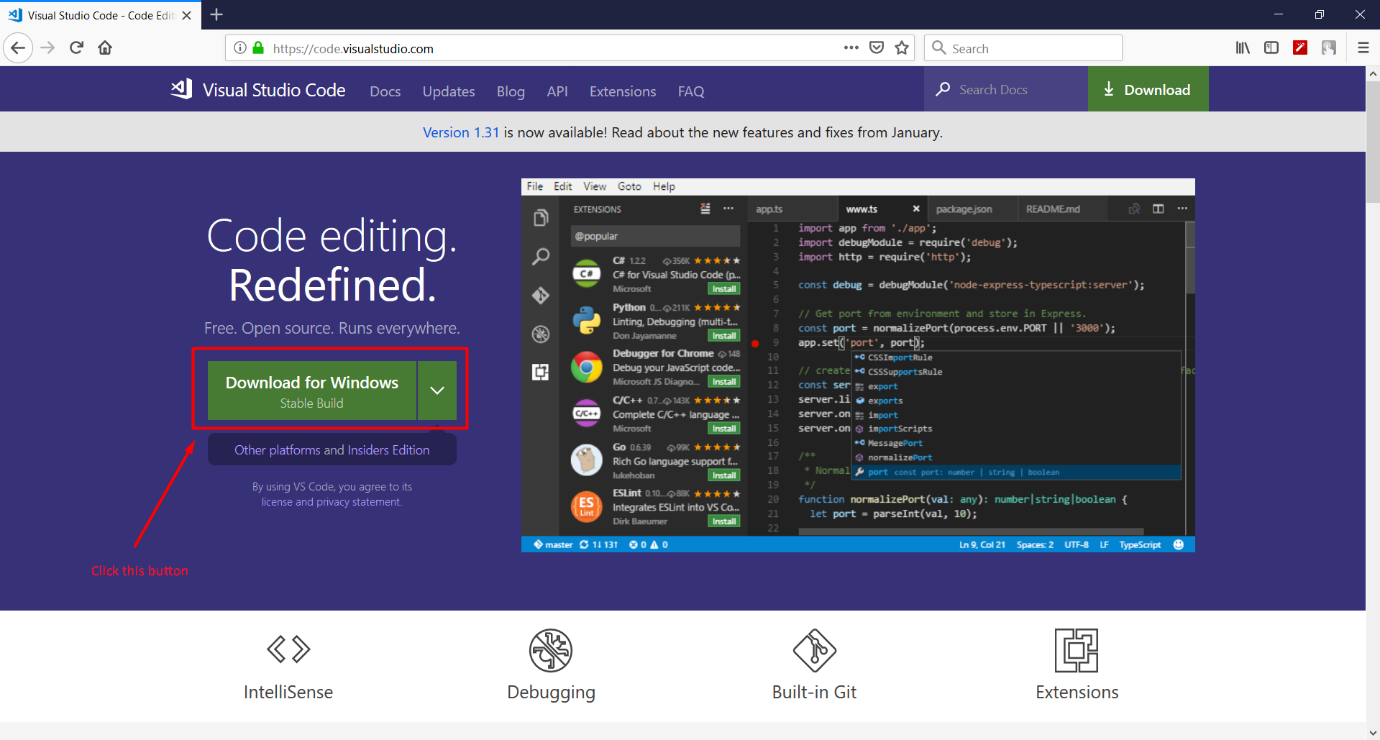Viewport: 1380px width, 740px height.
Task: Open the API navigation item
Action: tap(557, 91)
